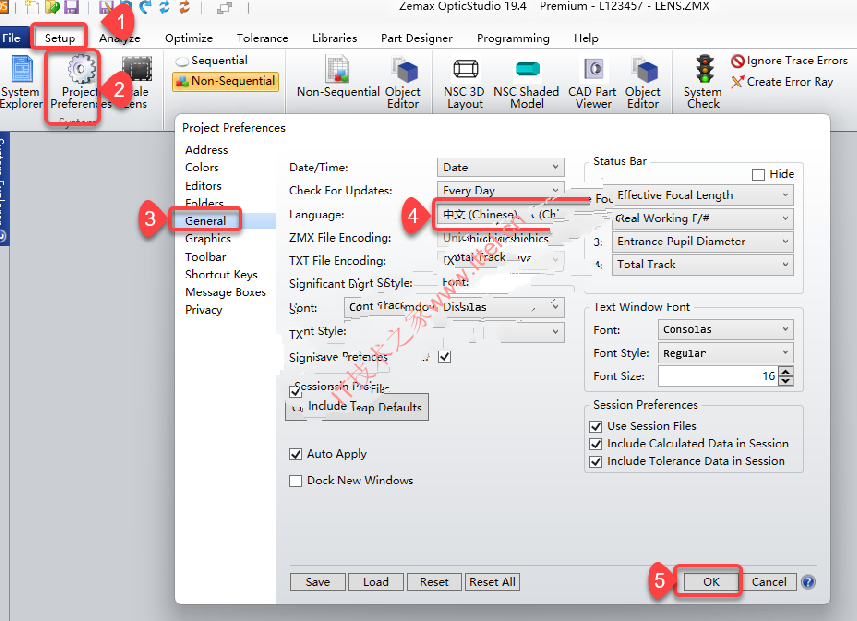Click the help question mark icon
Image resolution: width=857 pixels, height=621 pixels.
click(808, 582)
